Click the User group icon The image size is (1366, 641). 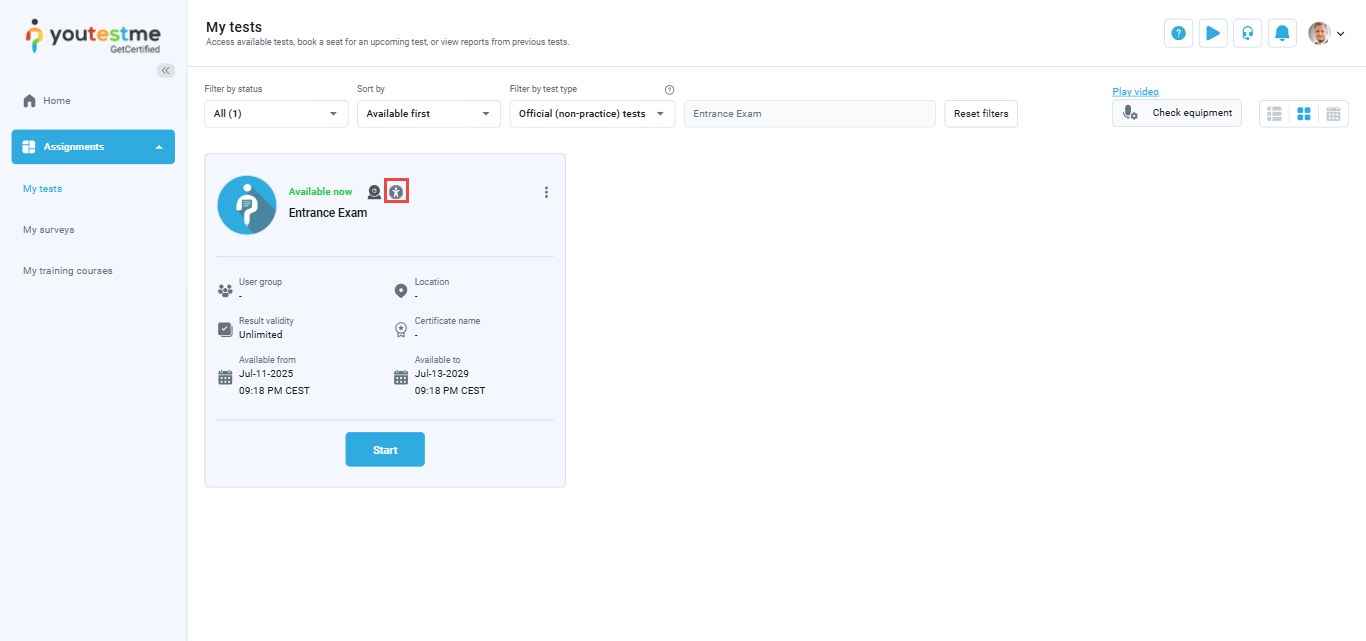[225, 291]
